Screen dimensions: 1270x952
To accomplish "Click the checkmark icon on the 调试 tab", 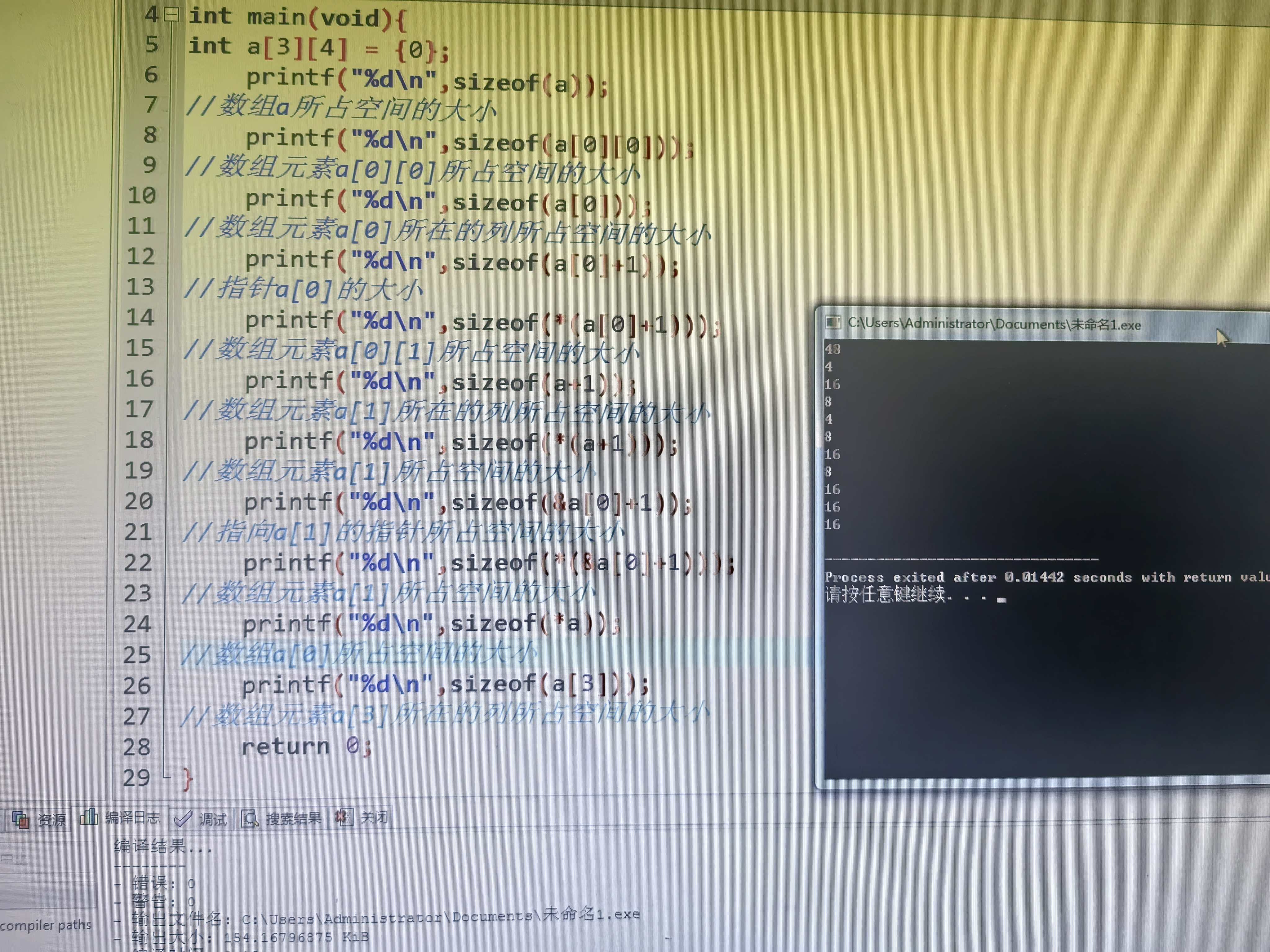I will [x=183, y=818].
